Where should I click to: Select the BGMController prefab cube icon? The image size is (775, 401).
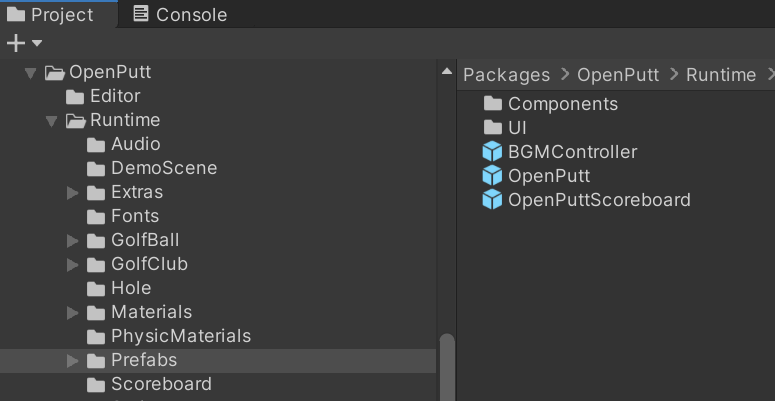pos(492,152)
